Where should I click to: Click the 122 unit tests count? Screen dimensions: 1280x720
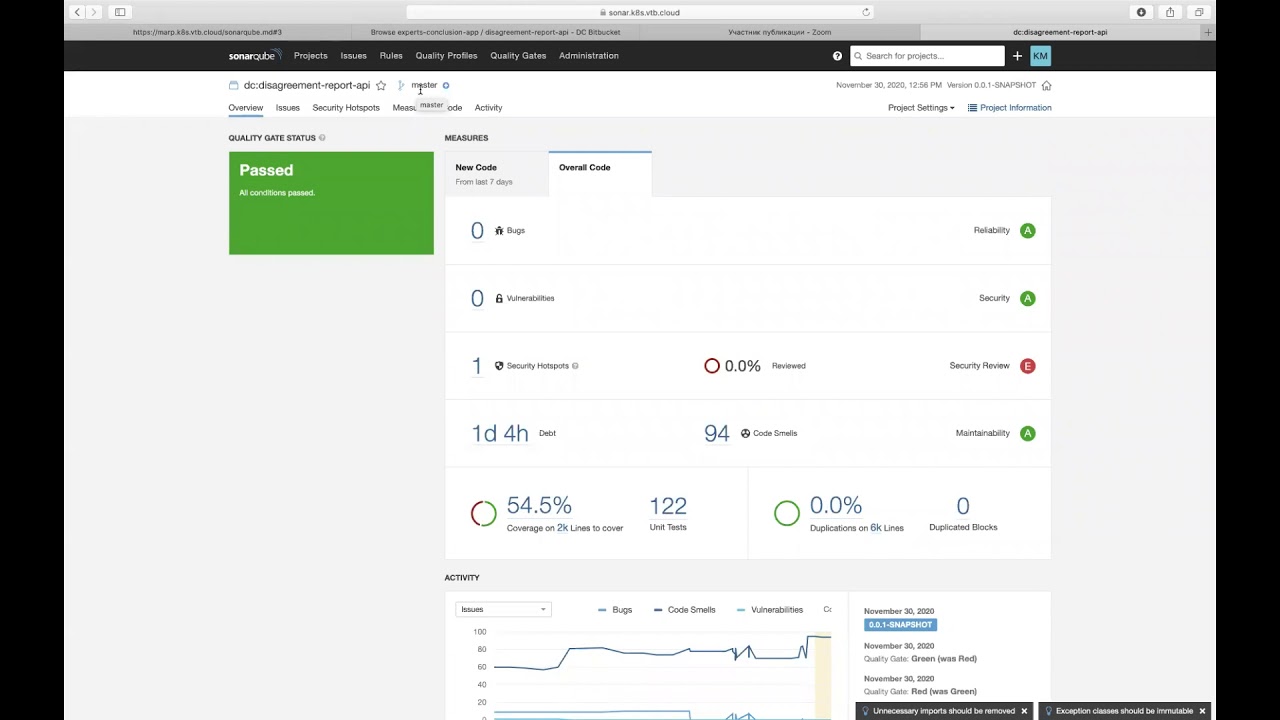pyautogui.click(x=668, y=506)
